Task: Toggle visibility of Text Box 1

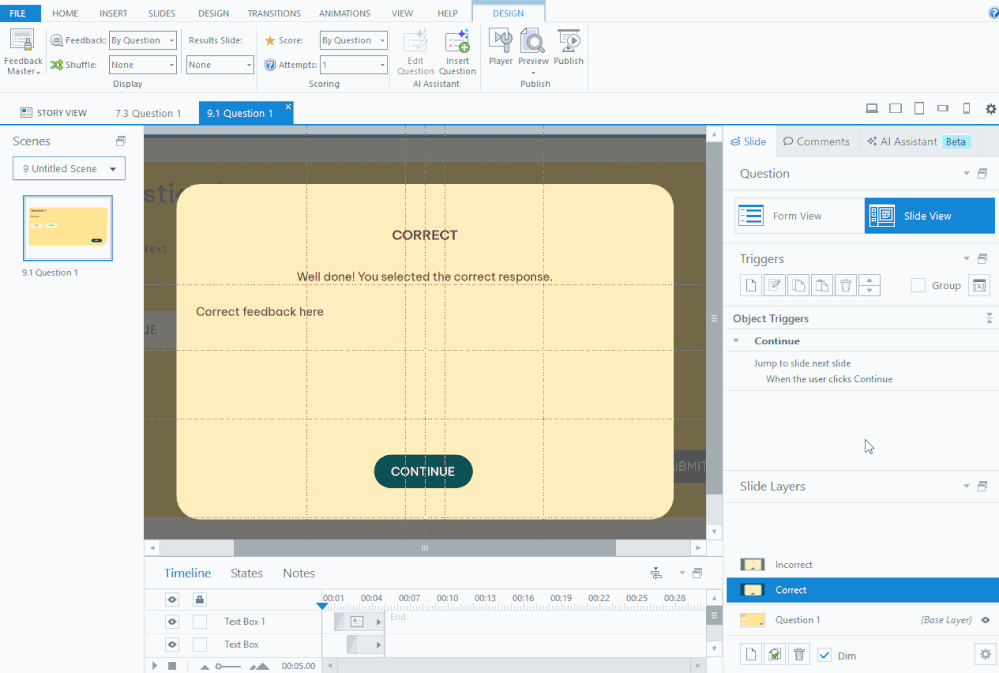Action: 172,622
